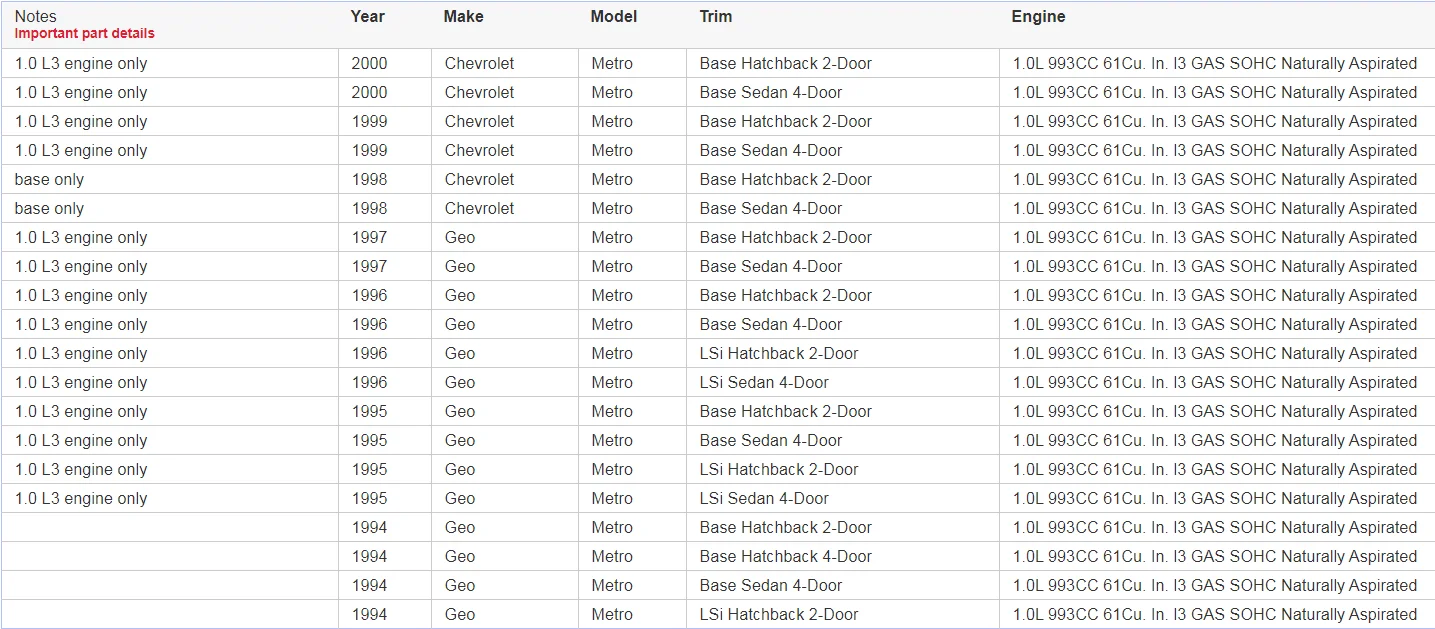Select the 1996 LSi Hatchback 2-Door trim cell

tap(843, 354)
